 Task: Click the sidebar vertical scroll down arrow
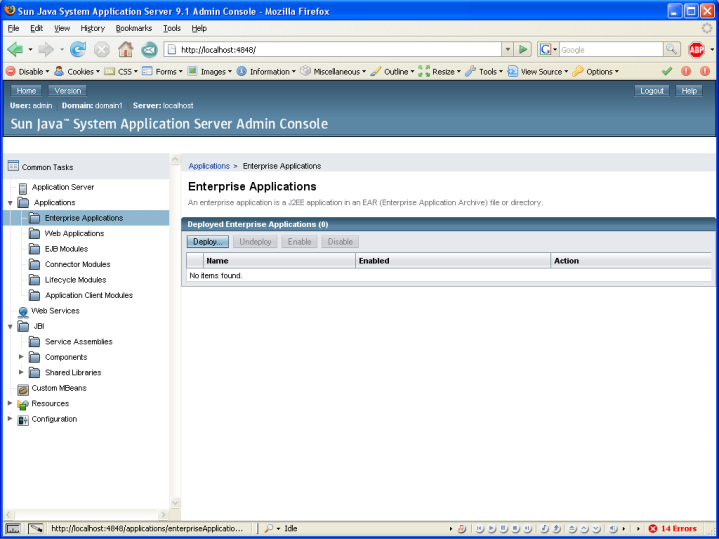pyautogui.click(x=175, y=503)
